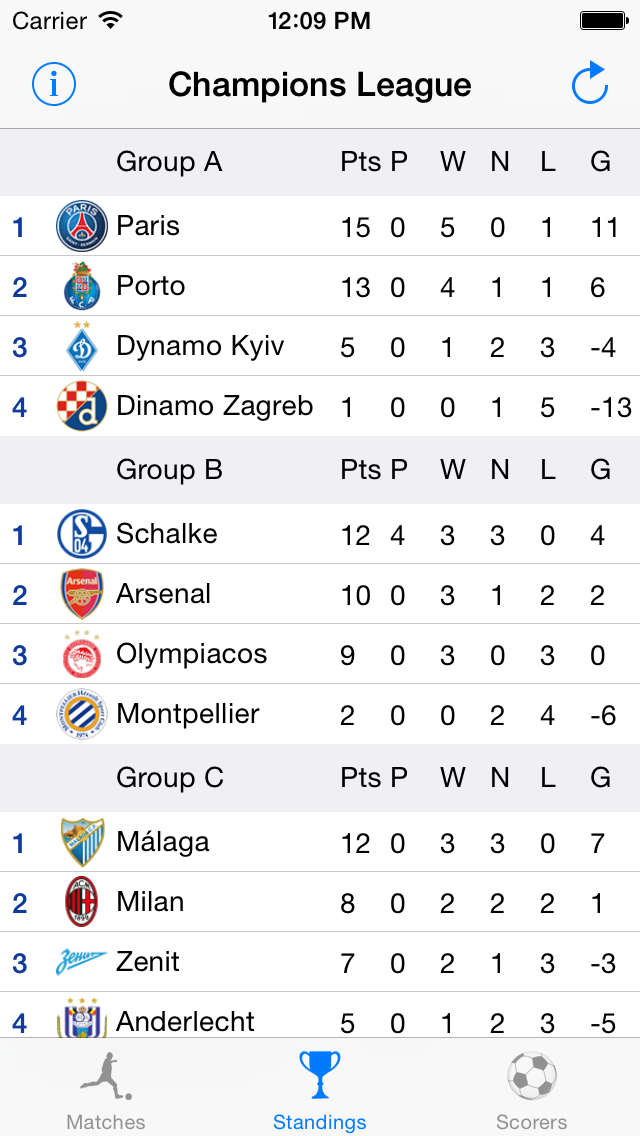The image size is (640, 1136).
Task: Tap the Group B section header
Action: pyautogui.click(x=320, y=470)
